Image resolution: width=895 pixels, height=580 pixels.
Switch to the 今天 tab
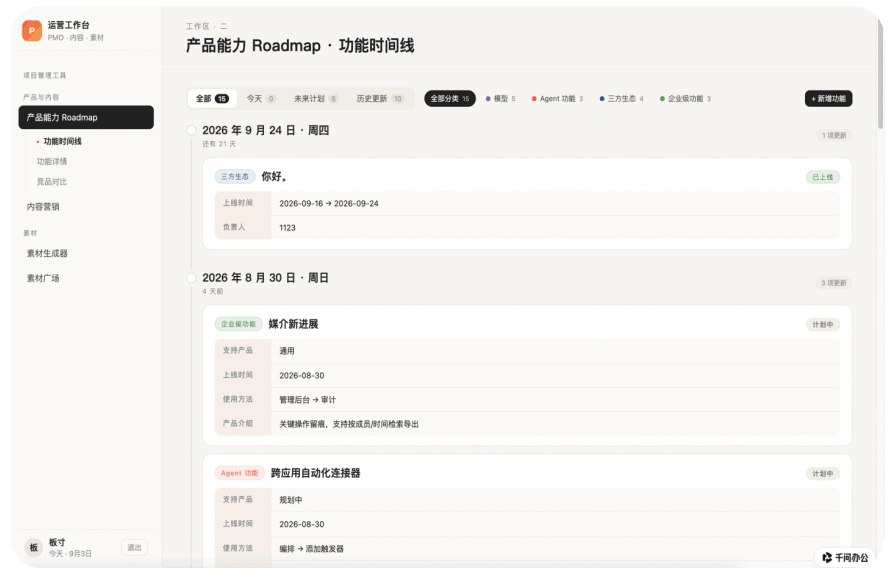click(261, 99)
